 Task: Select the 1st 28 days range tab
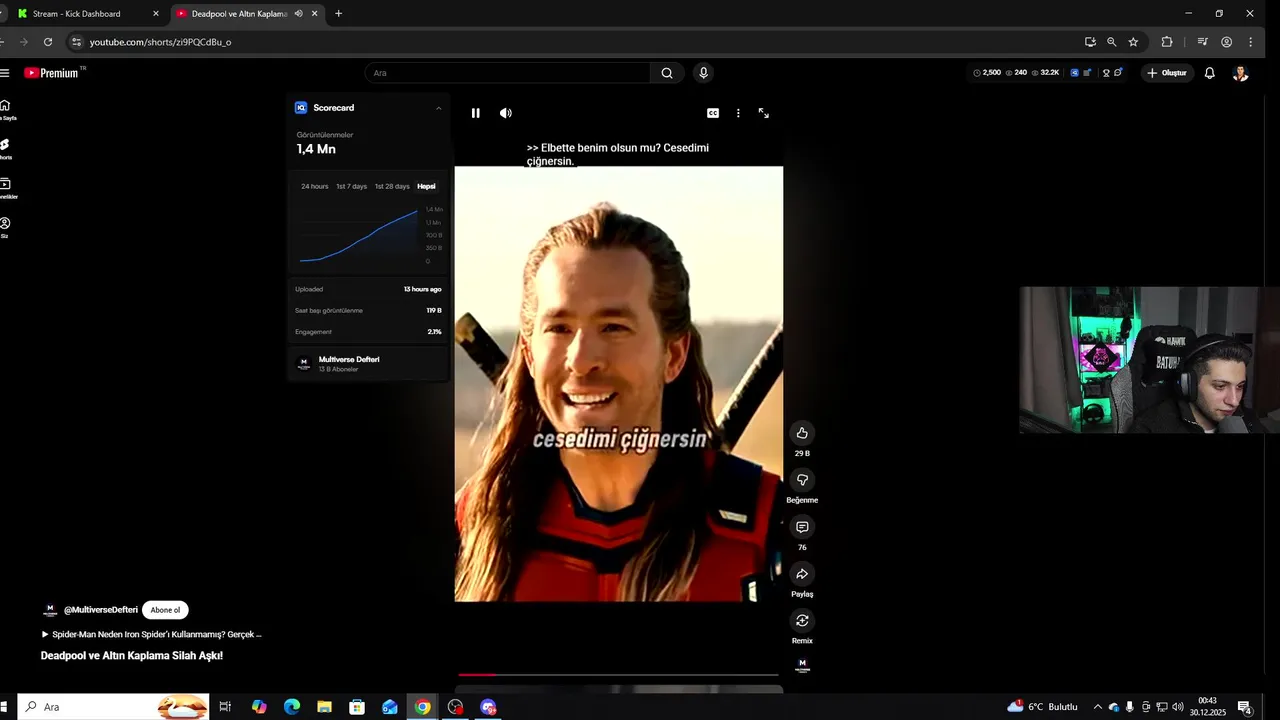click(392, 186)
